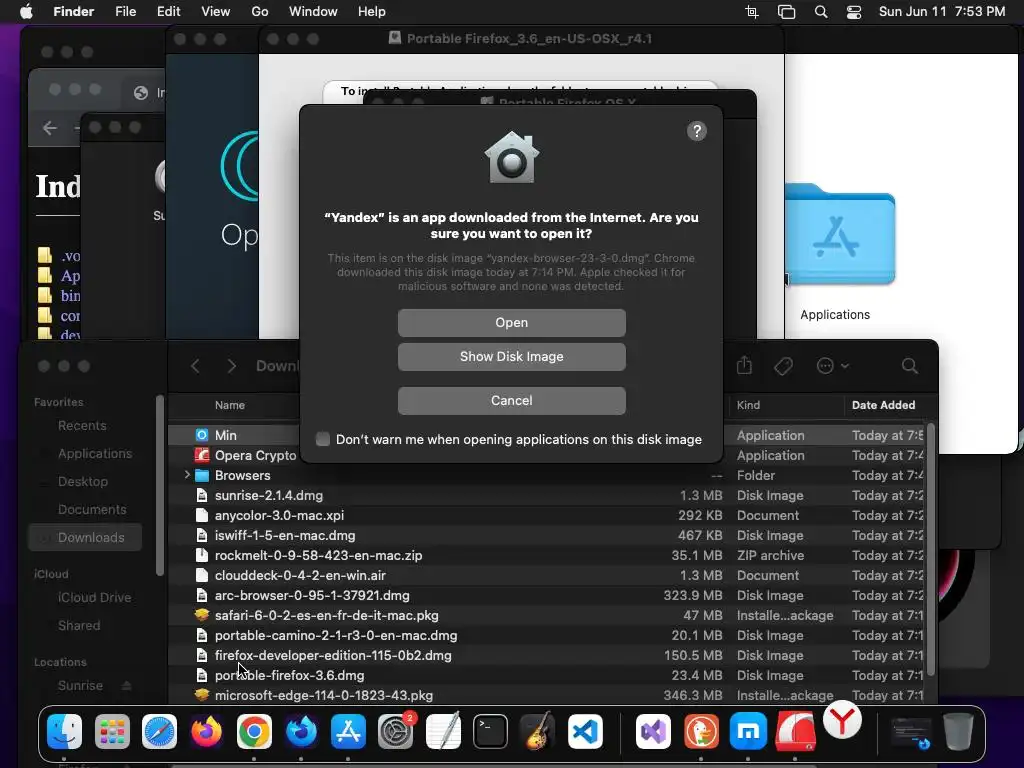The image size is (1024, 768).
Task: Open Firefox Developer Edition in Dock
Action: [x=301, y=731]
